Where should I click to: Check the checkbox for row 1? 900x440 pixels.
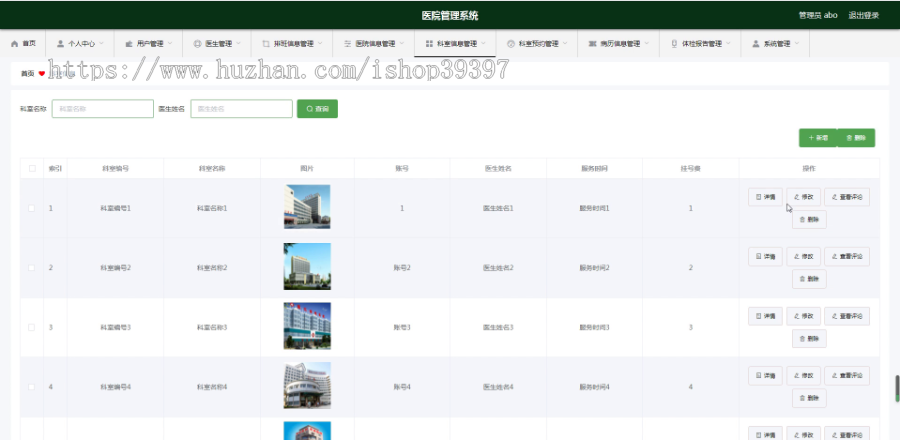32,208
